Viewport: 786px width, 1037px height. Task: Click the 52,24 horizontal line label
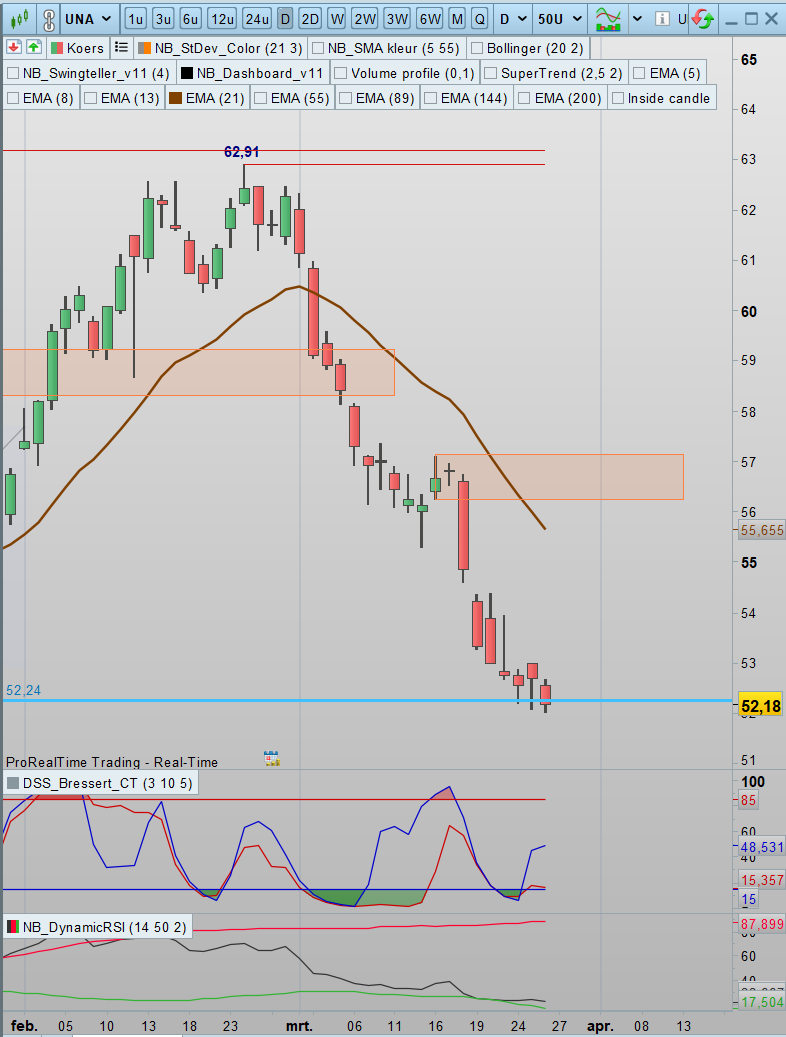tap(23, 690)
